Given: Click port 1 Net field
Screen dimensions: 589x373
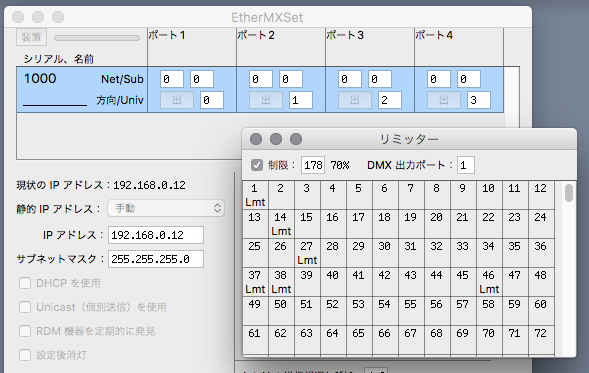Looking at the screenshot, I should 172,79.
